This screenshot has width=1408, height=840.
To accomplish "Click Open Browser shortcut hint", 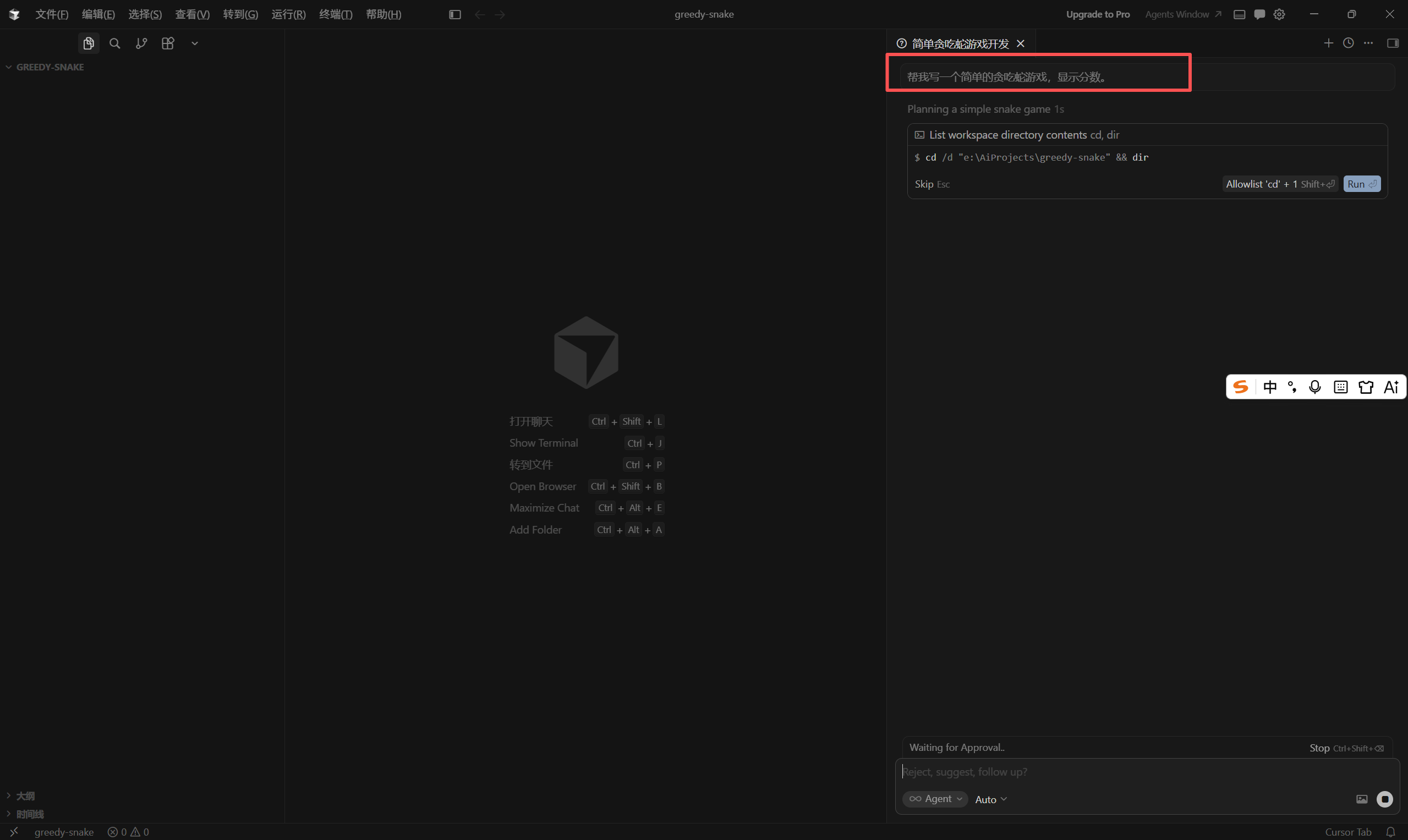I will 586,486.
